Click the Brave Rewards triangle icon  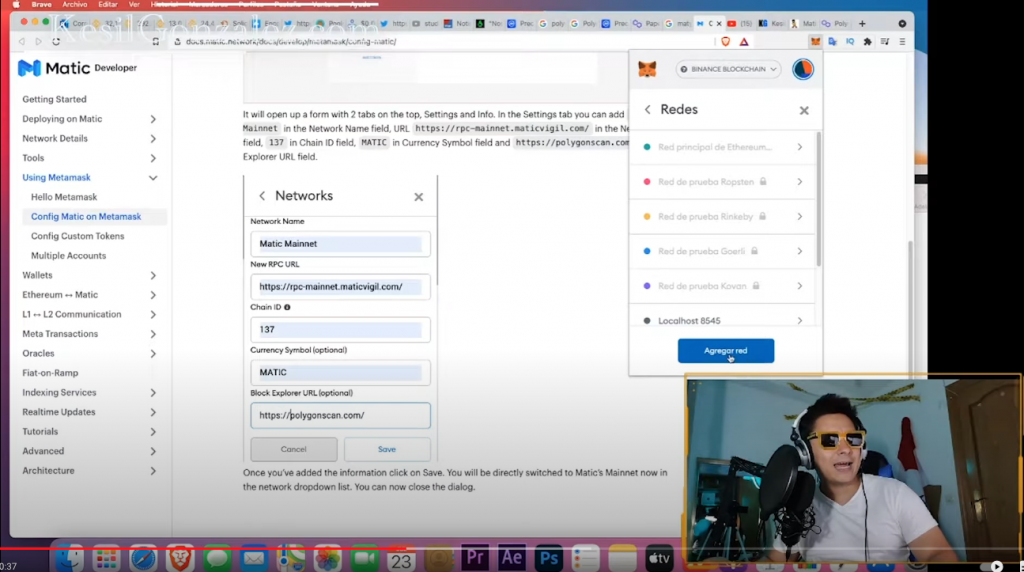point(744,41)
